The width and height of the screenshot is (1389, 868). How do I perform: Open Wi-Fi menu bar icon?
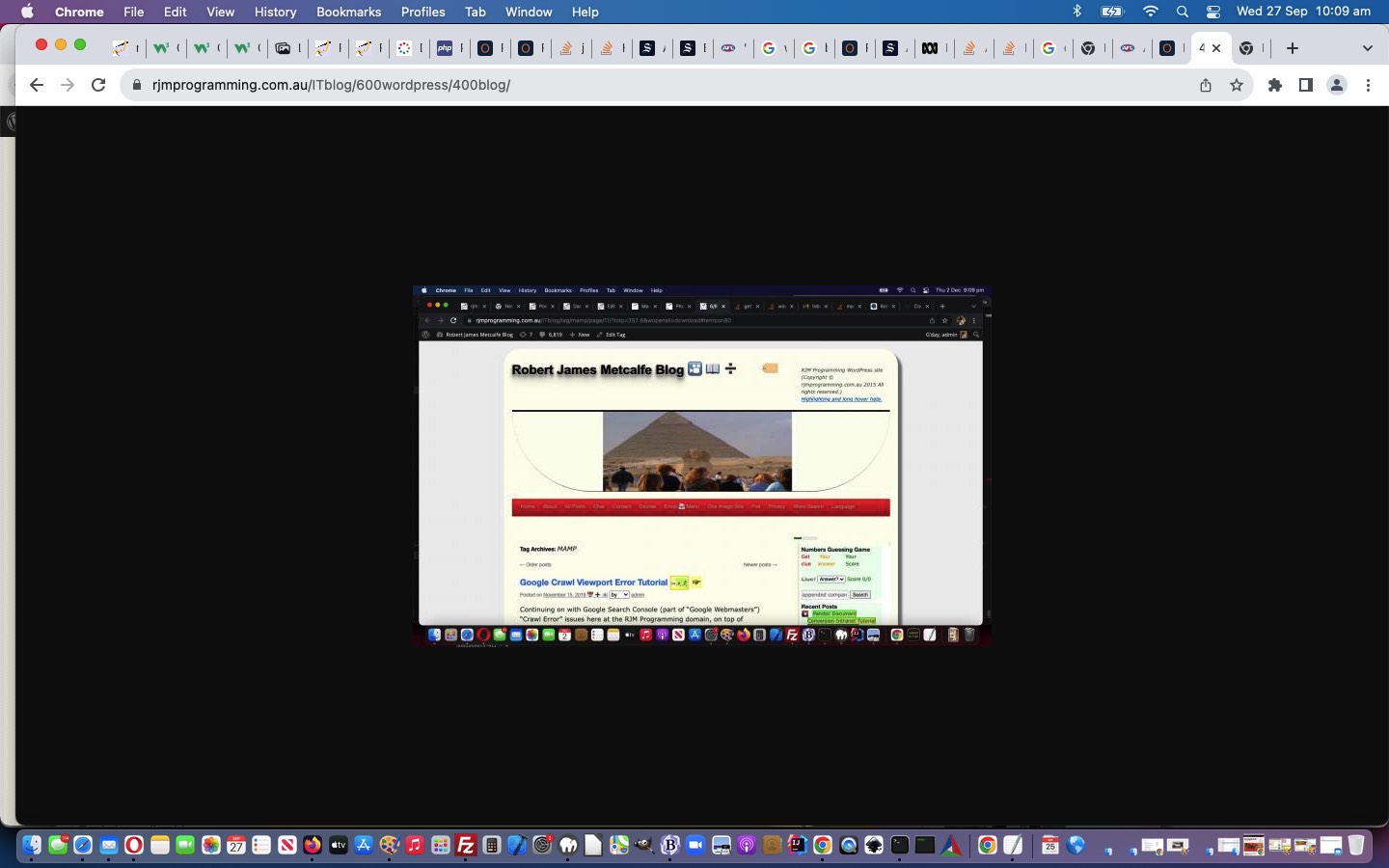1150,12
